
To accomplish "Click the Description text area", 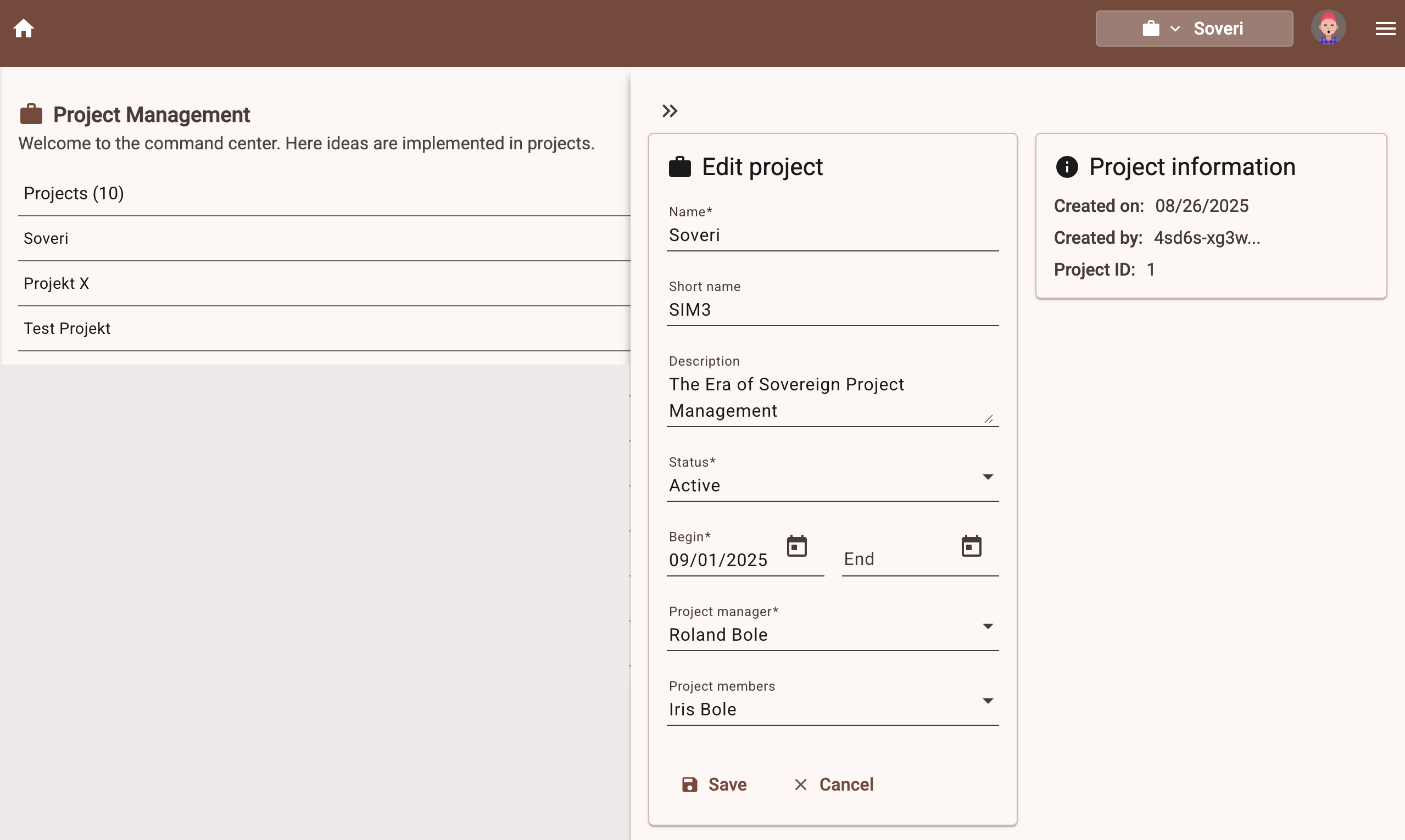I will 827,397.
